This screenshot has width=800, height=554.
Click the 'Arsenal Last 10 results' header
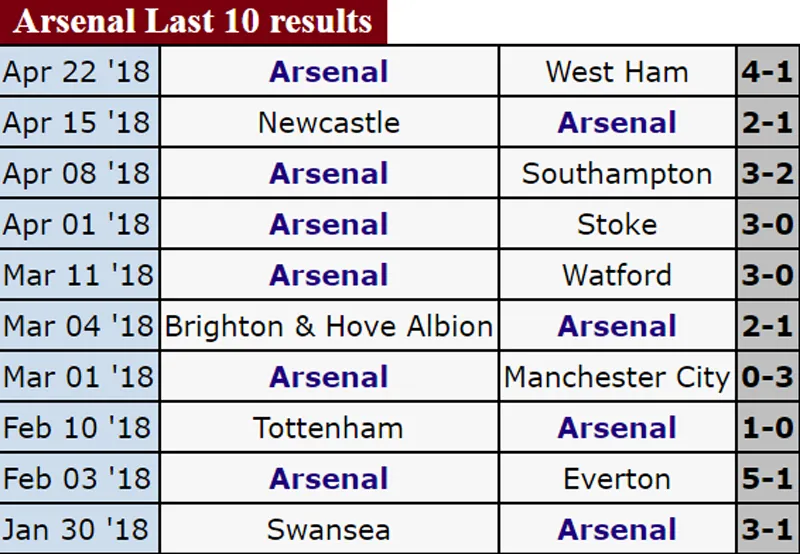point(192,21)
